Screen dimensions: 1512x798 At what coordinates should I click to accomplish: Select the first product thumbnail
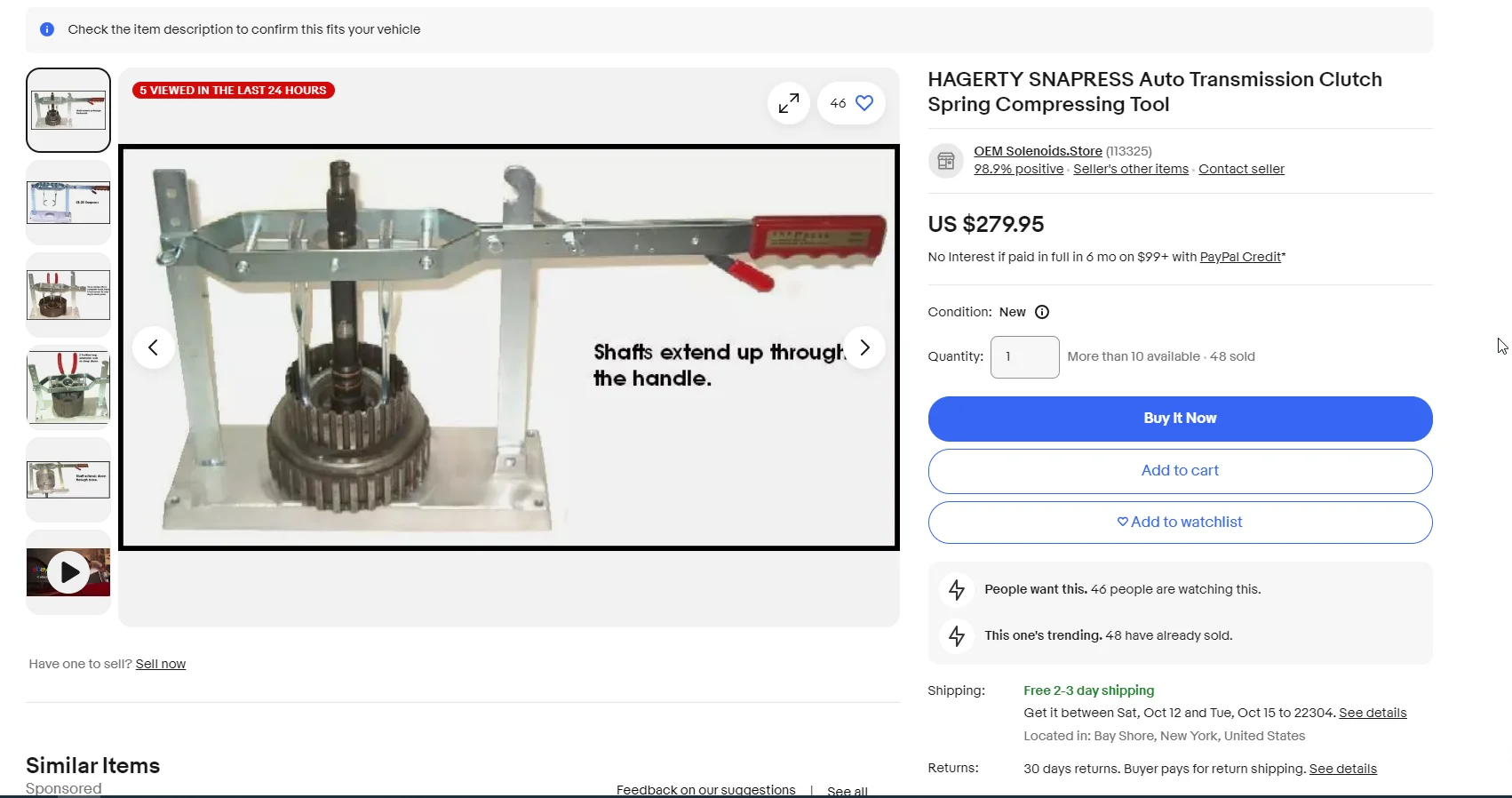click(68, 110)
